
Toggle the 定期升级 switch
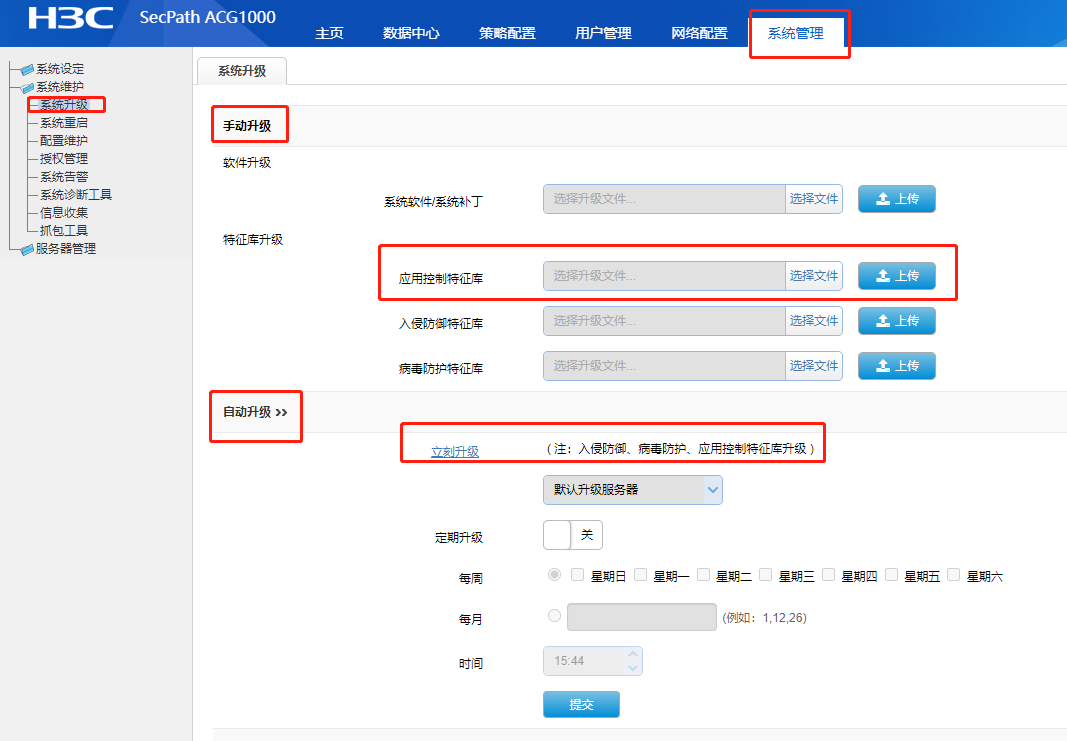[x=573, y=535]
